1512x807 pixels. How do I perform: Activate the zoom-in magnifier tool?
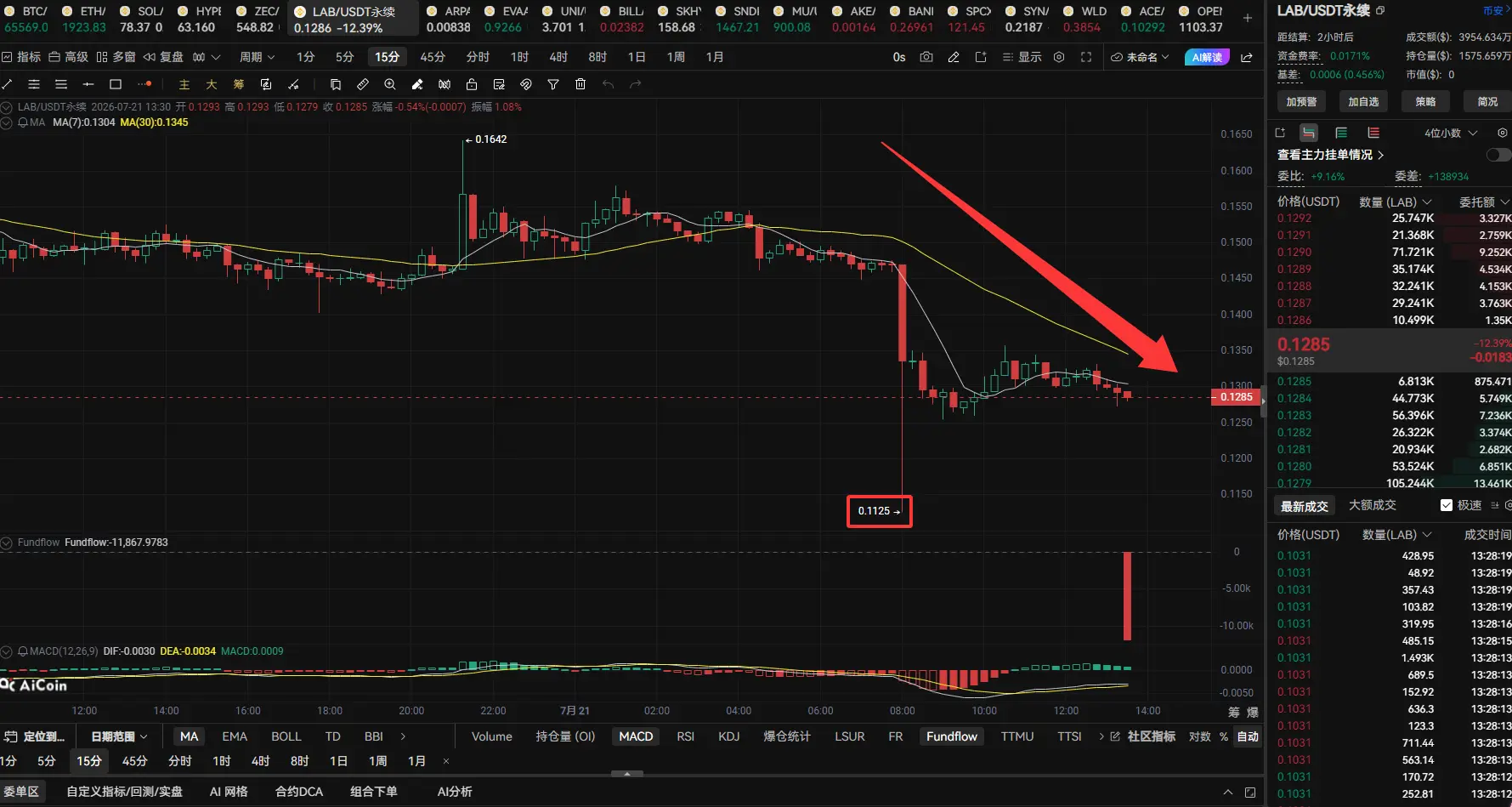tap(390, 84)
